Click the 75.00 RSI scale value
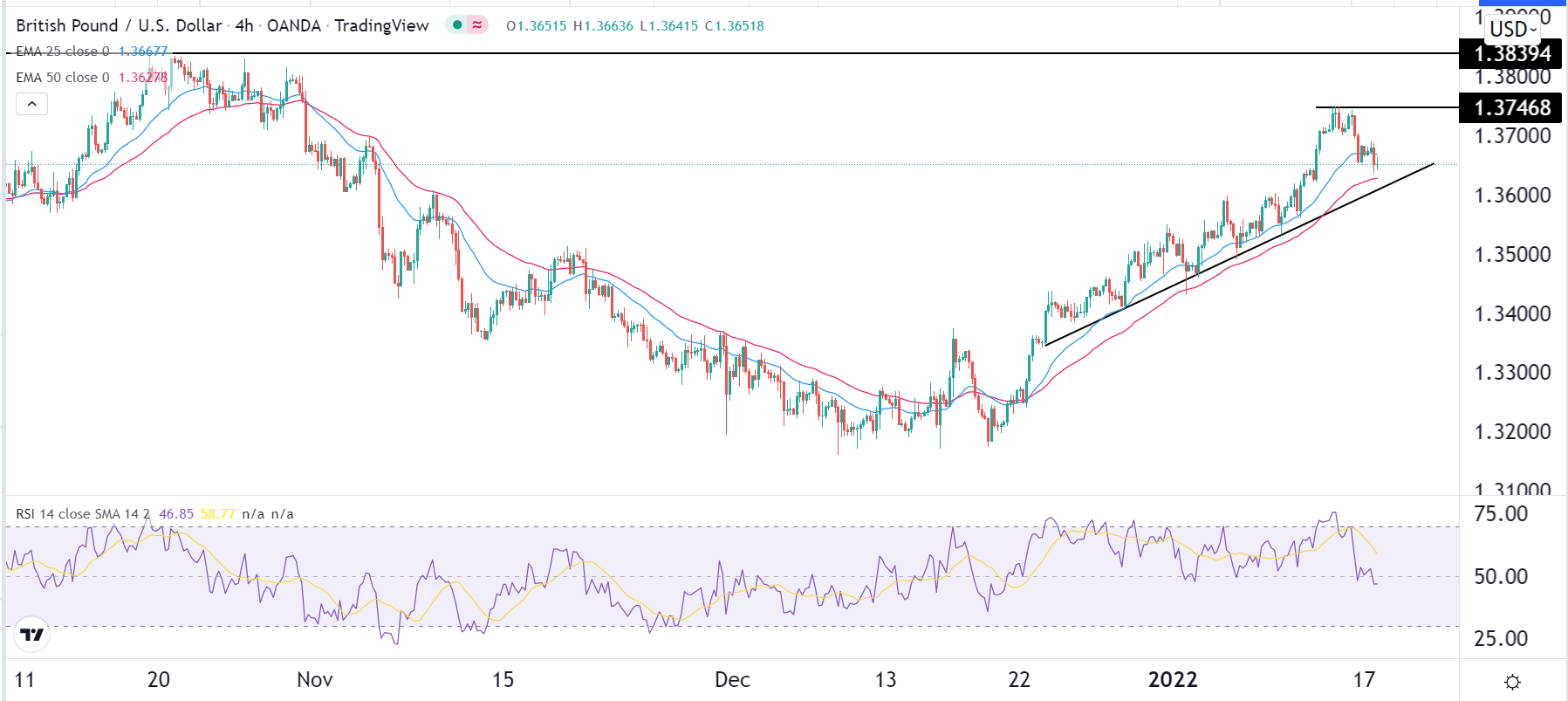The width and height of the screenshot is (1568, 701). click(1501, 514)
